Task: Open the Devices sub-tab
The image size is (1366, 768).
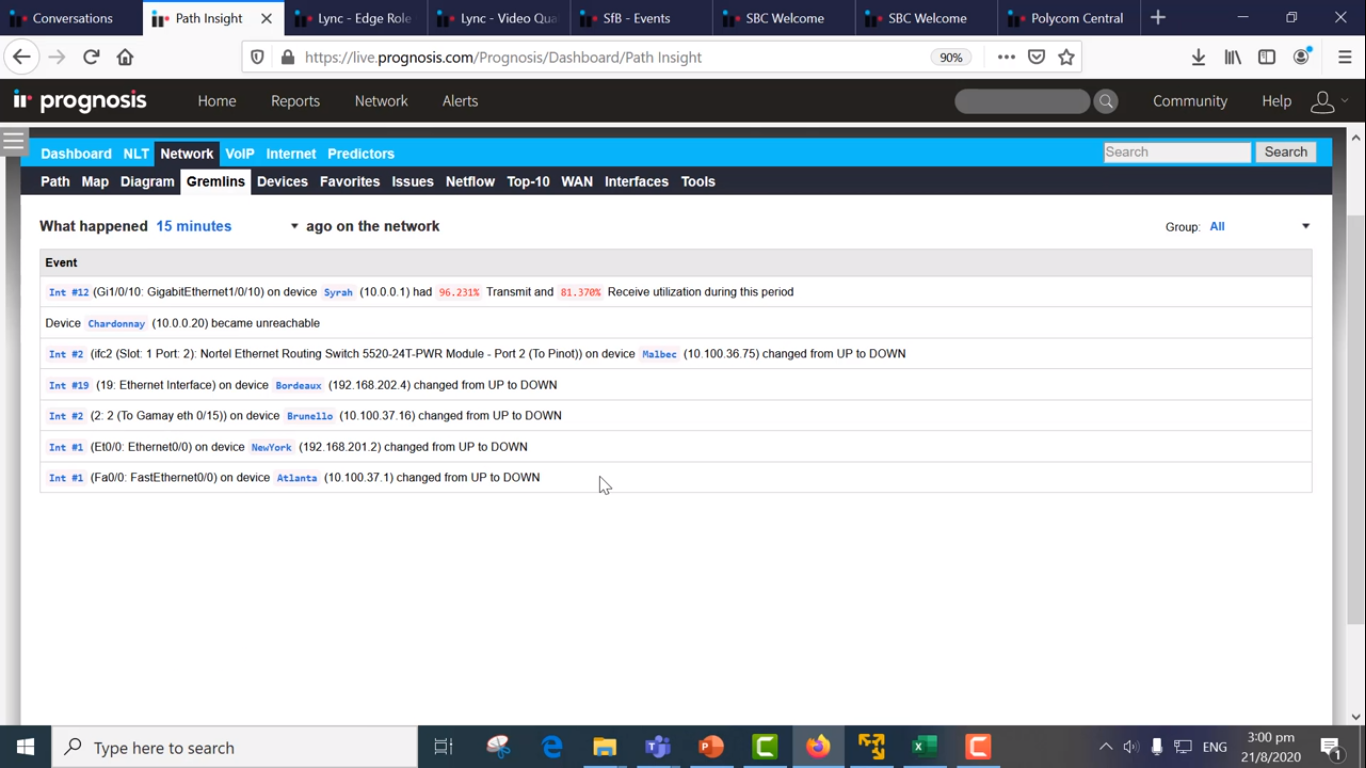Action: pyautogui.click(x=282, y=182)
